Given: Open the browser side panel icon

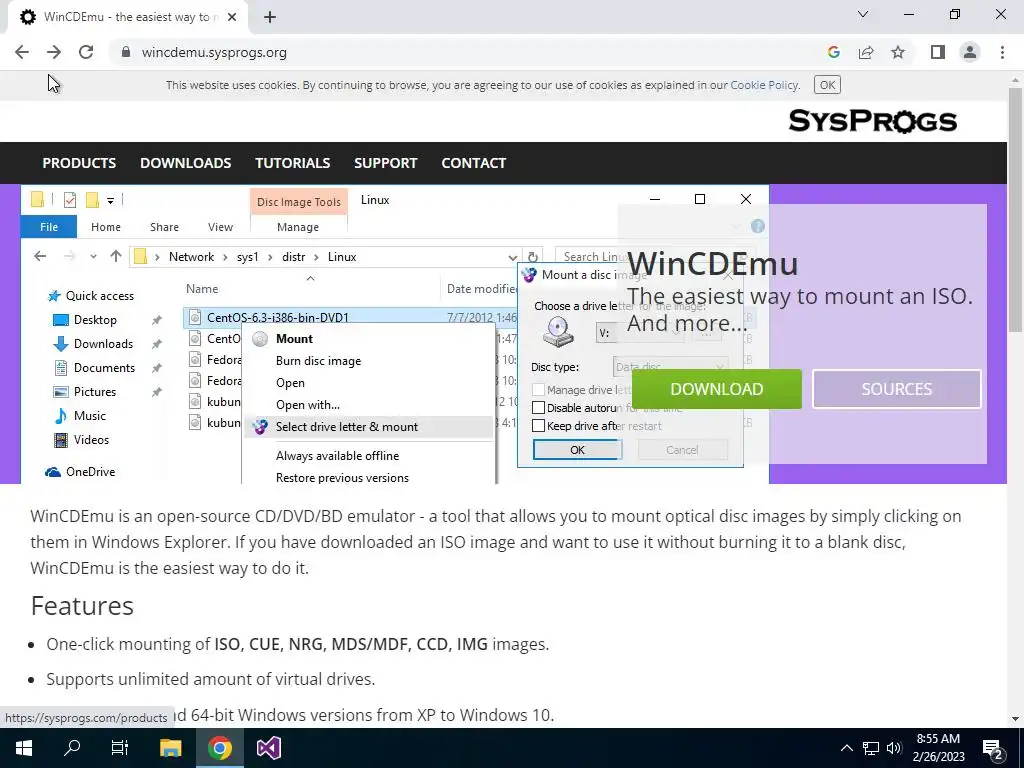Looking at the screenshot, I should [x=938, y=52].
